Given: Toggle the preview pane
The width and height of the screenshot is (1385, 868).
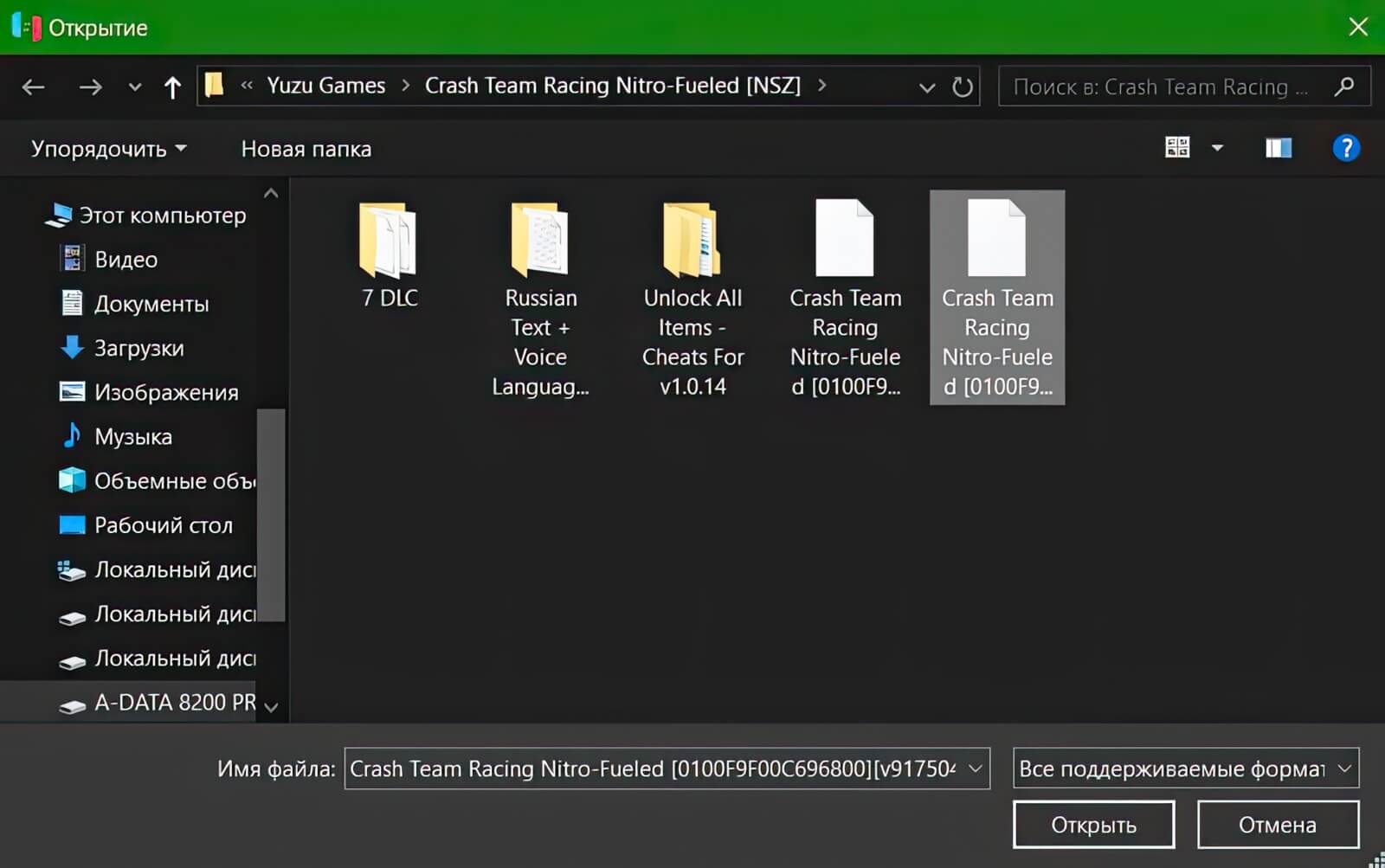Looking at the screenshot, I should [x=1279, y=148].
